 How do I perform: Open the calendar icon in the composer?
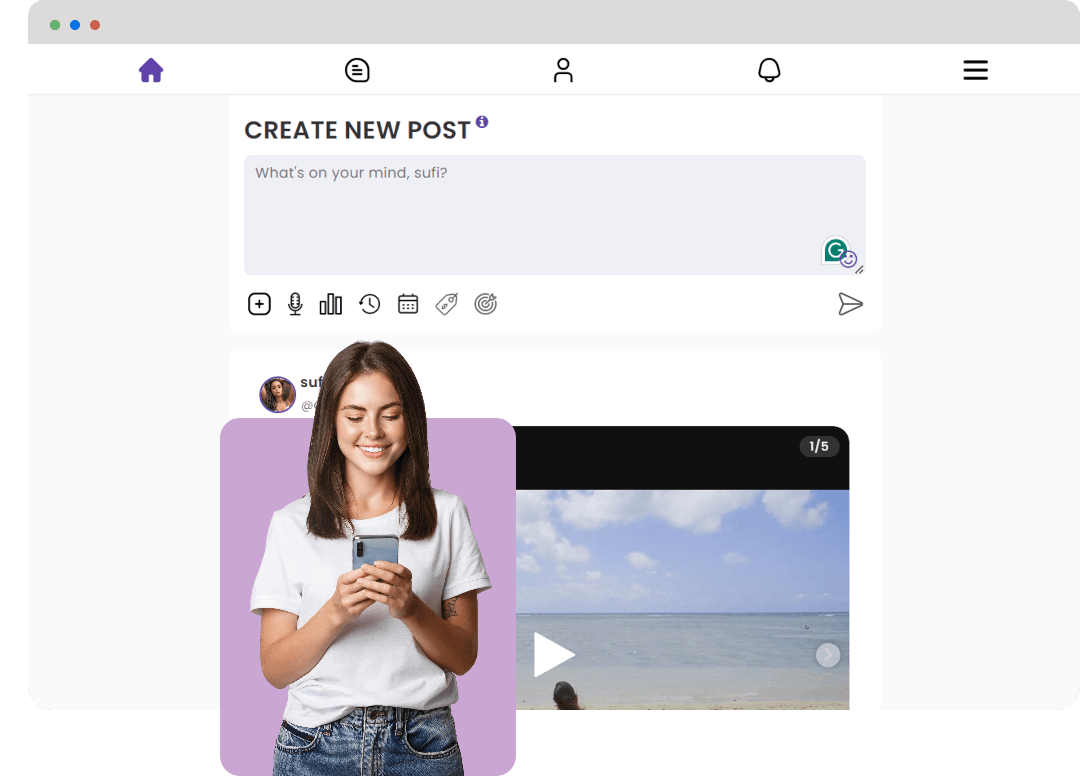coord(408,303)
